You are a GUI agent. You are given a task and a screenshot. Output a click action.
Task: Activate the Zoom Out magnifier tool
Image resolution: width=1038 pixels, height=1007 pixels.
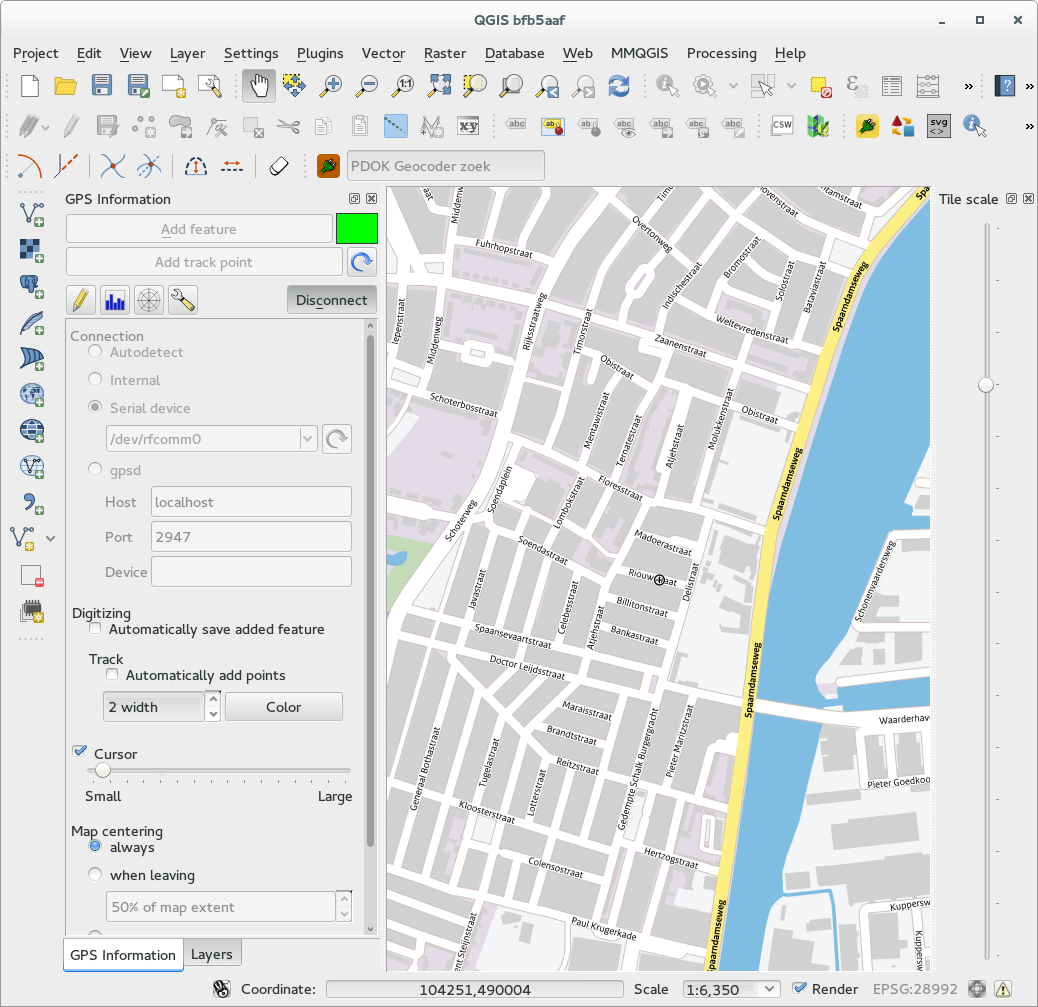[x=366, y=86]
